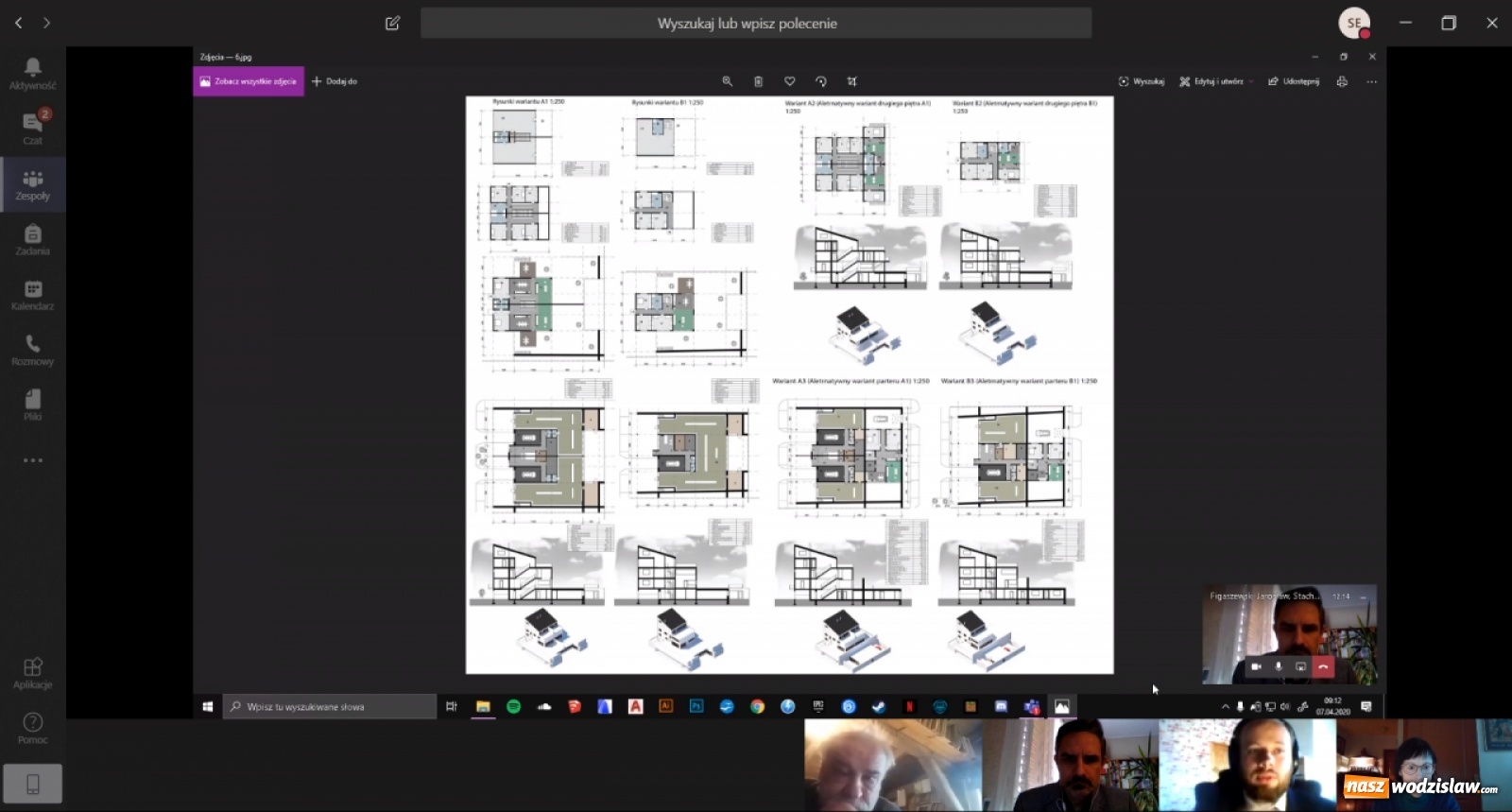Toggle the camera in the call overlay

tap(1256, 666)
